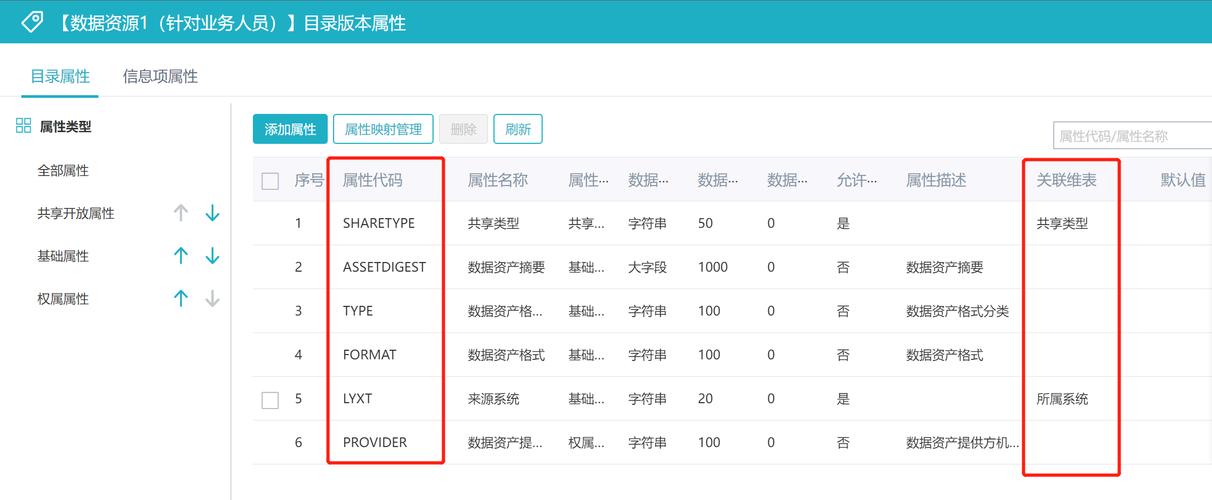Click the 属性名称 column header
Image resolution: width=1212 pixels, height=500 pixels.
point(498,180)
